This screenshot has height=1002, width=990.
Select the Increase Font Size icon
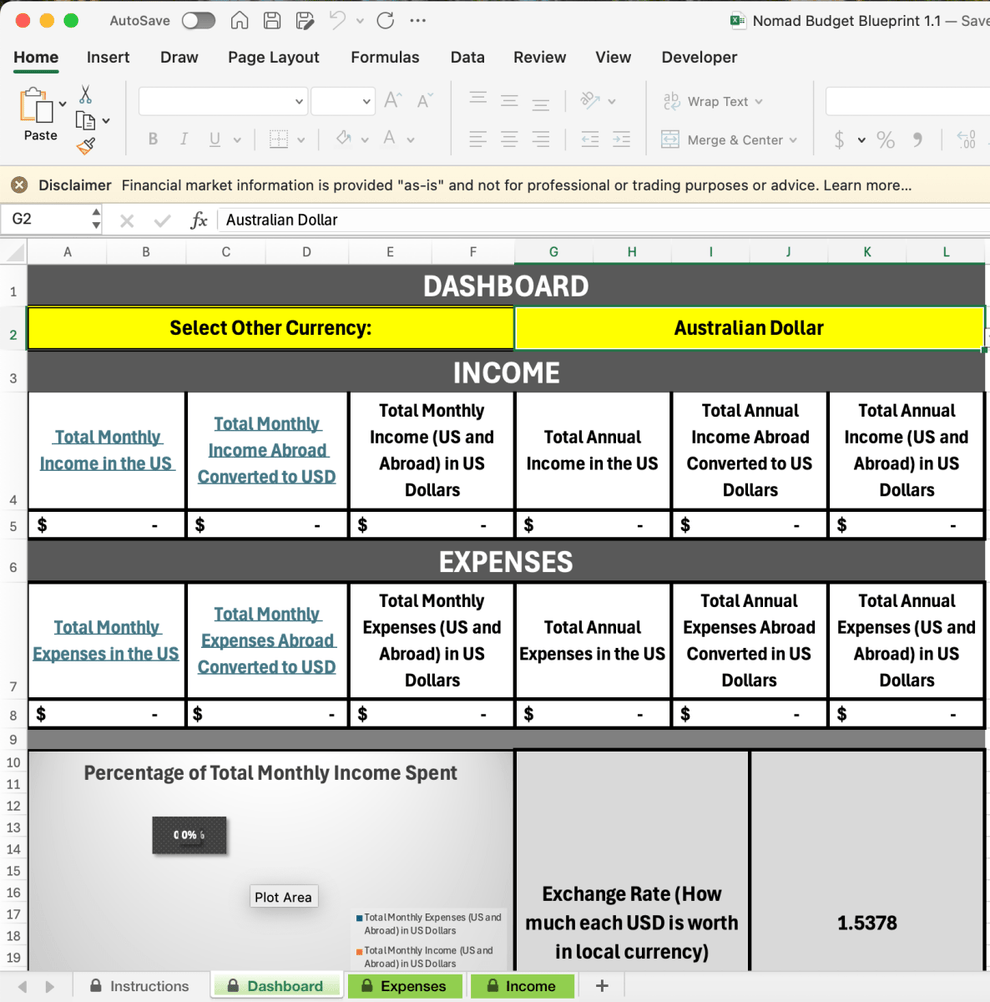point(392,99)
